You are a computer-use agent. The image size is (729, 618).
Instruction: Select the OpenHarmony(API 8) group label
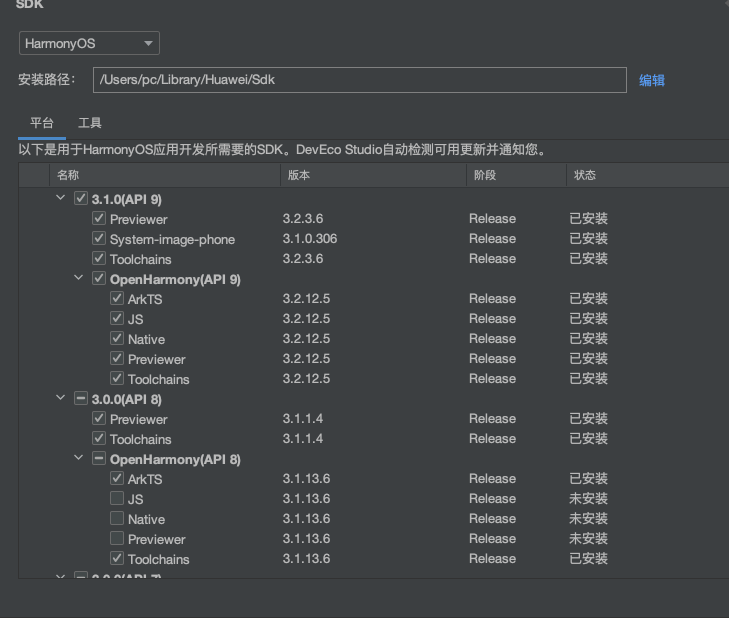pos(175,459)
